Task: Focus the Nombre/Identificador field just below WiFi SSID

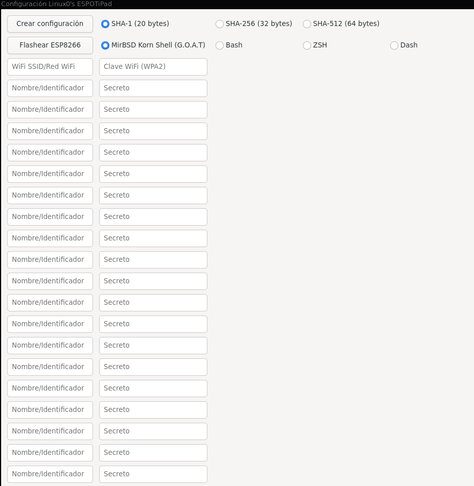Action: click(x=50, y=88)
